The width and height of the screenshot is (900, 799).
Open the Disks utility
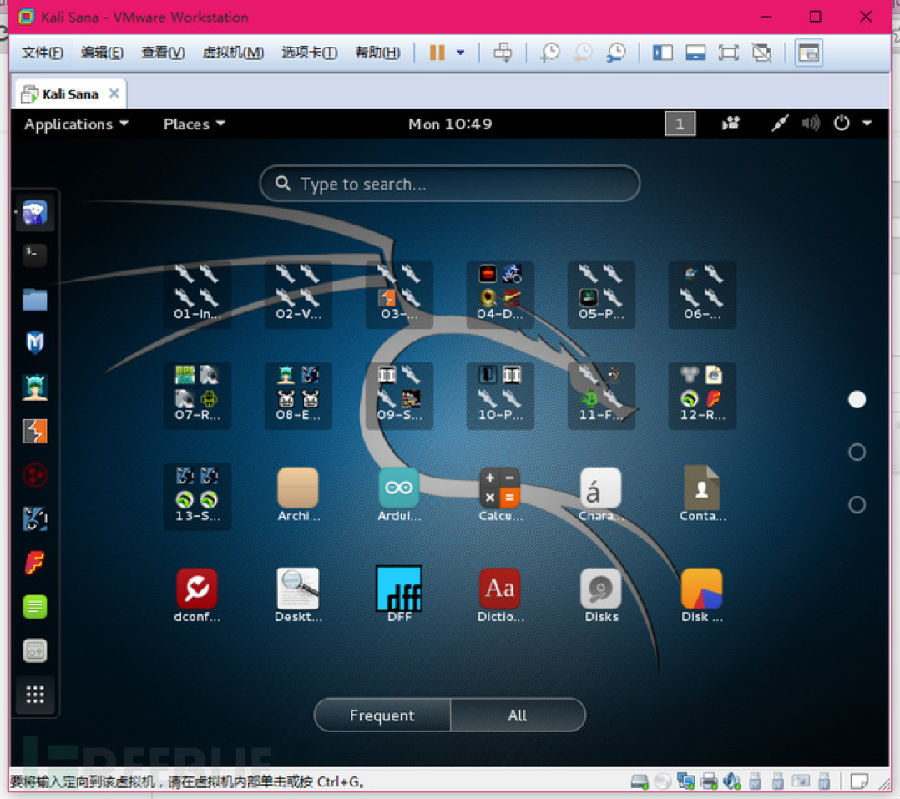click(601, 593)
